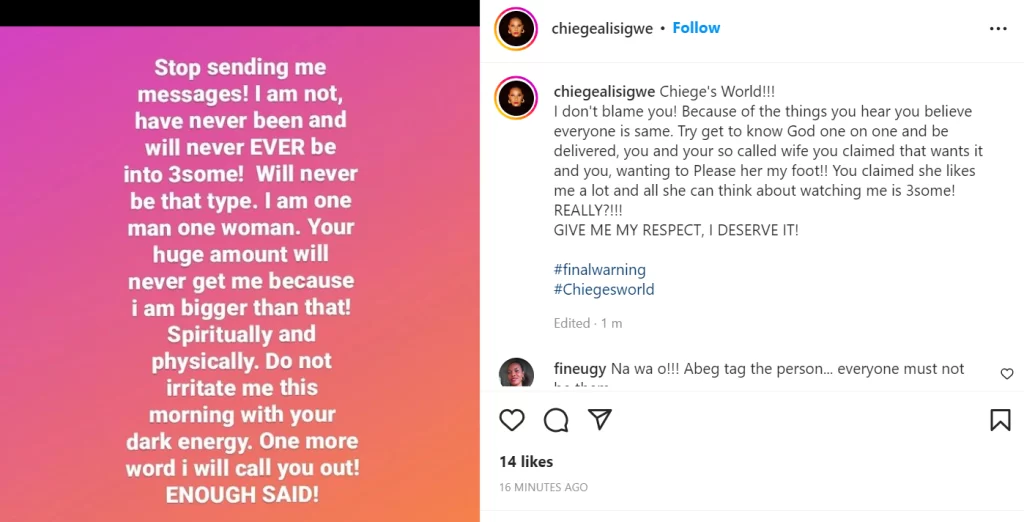Image resolution: width=1024 pixels, height=522 pixels.
Task: Follow chiegealisigwe account
Action: click(x=696, y=28)
